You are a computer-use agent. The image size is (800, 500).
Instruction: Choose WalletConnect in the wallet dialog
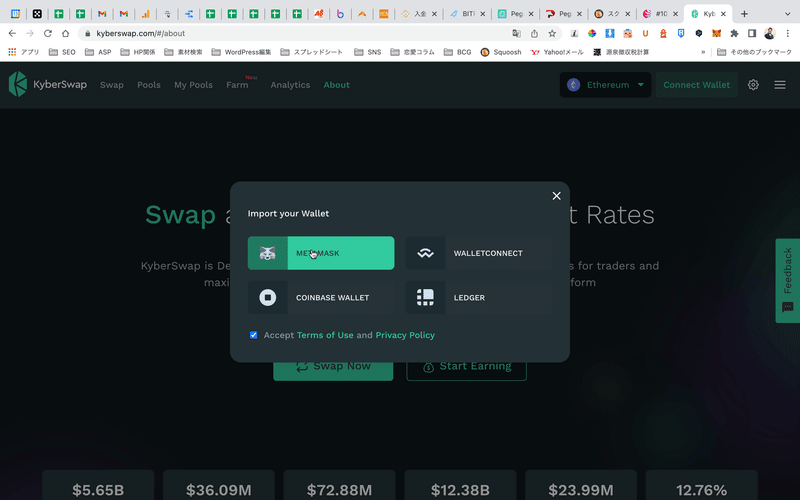[x=479, y=253]
